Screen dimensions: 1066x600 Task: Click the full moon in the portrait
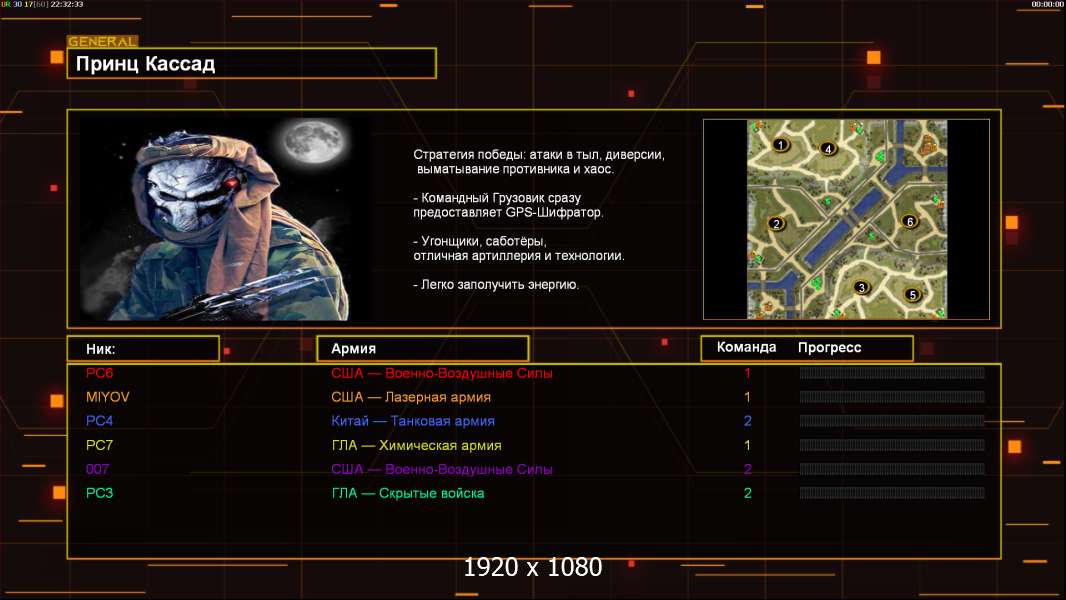pos(314,141)
